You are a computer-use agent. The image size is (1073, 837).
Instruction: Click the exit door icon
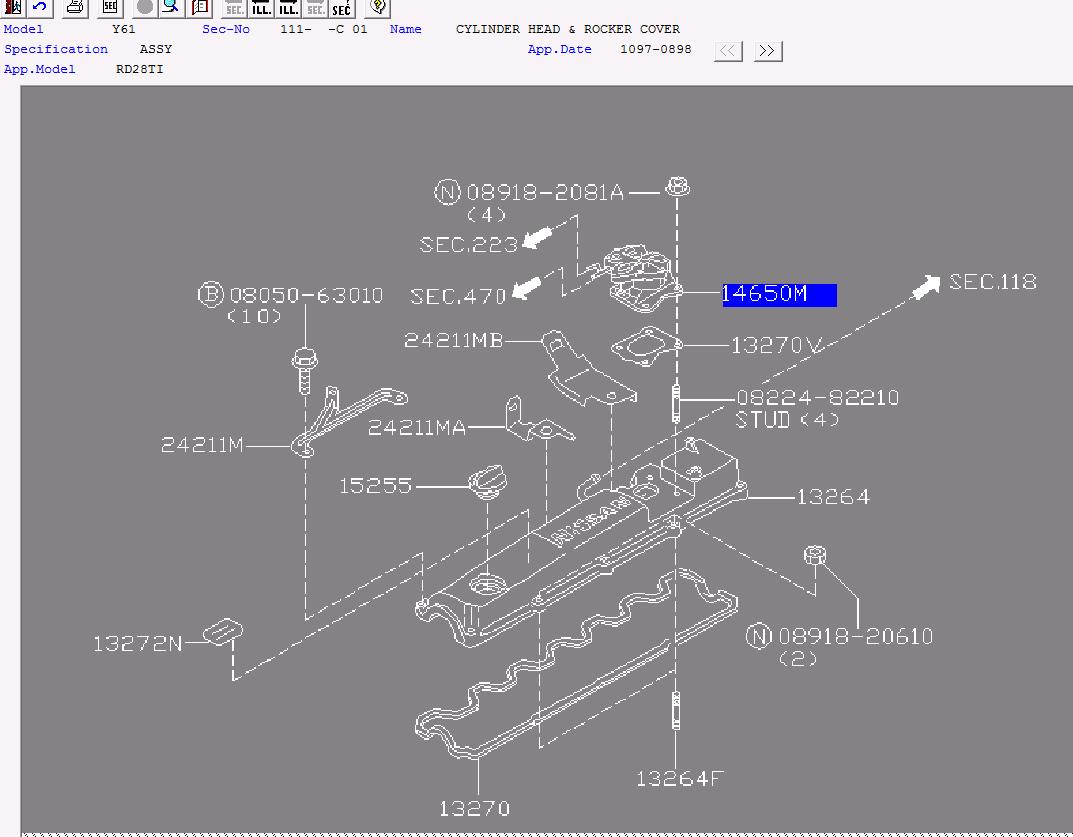coord(12,8)
